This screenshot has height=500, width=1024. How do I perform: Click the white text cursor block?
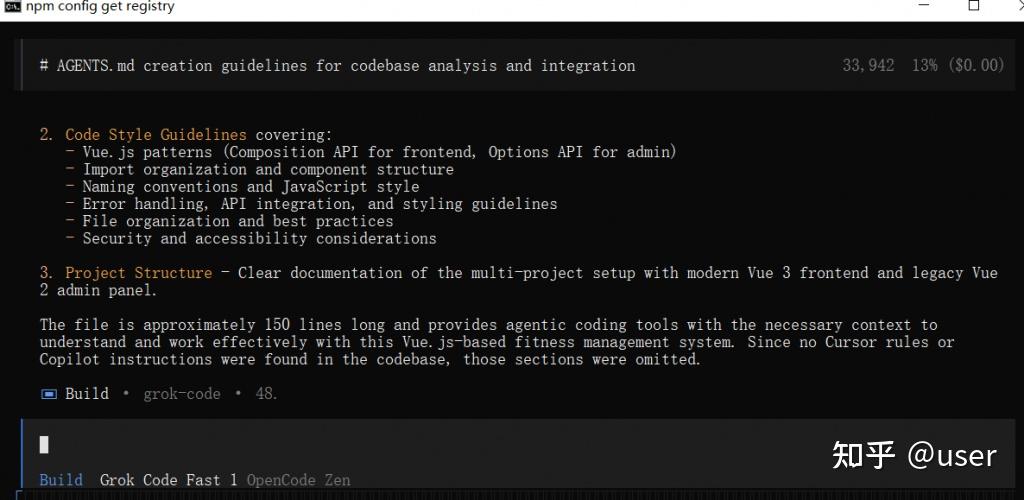[x=44, y=444]
